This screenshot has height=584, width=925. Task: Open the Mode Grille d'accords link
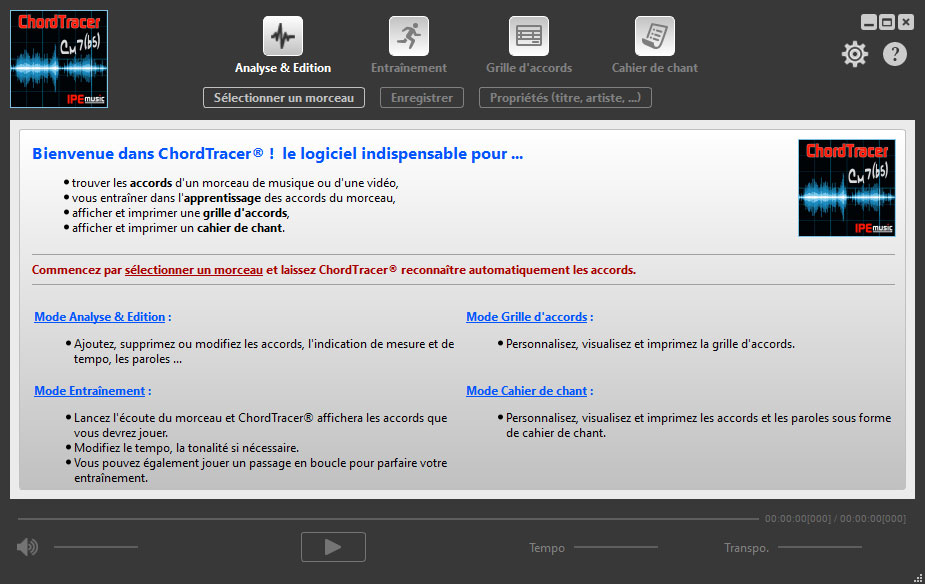coord(527,317)
